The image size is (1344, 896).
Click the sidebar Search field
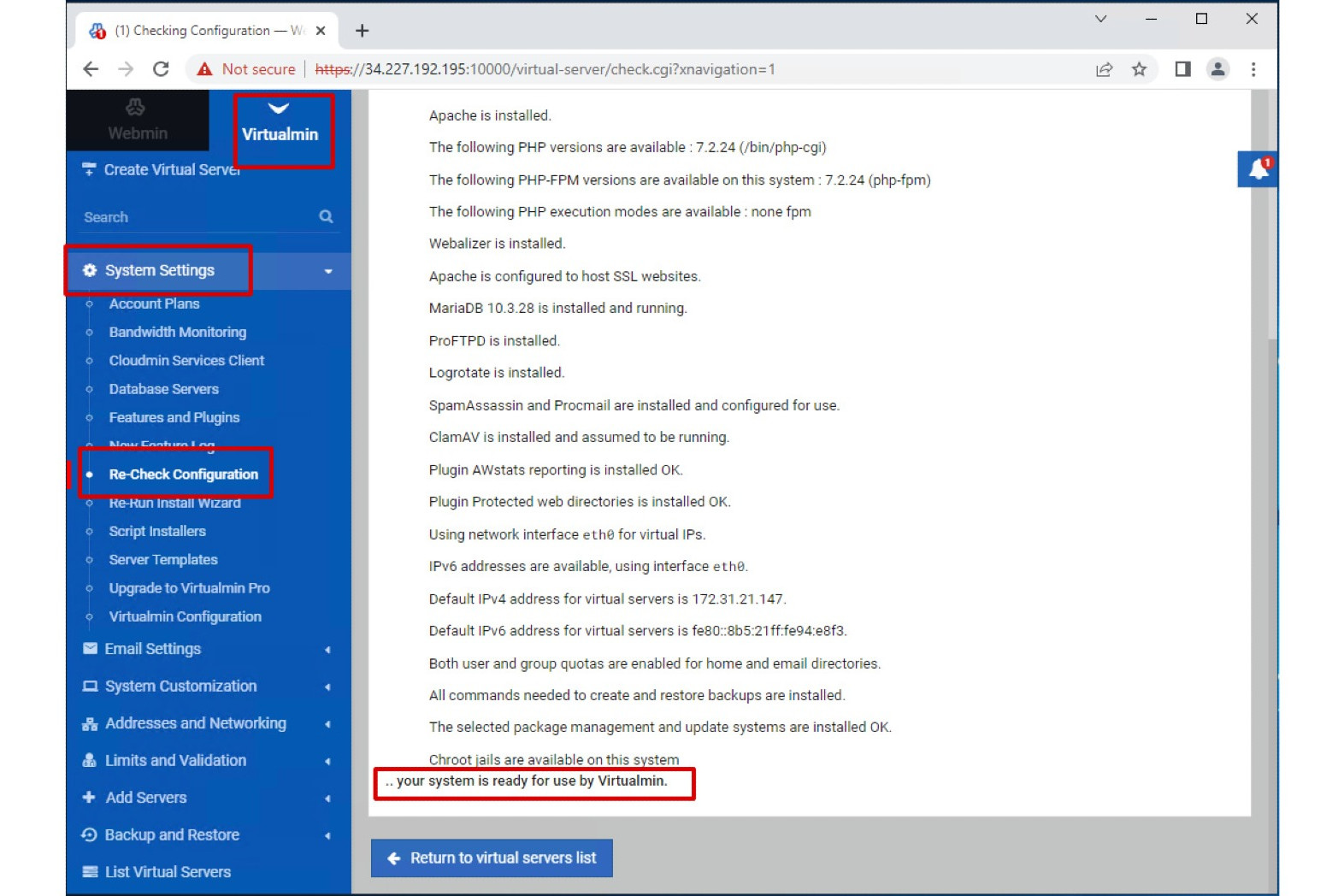click(x=198, y=217)
